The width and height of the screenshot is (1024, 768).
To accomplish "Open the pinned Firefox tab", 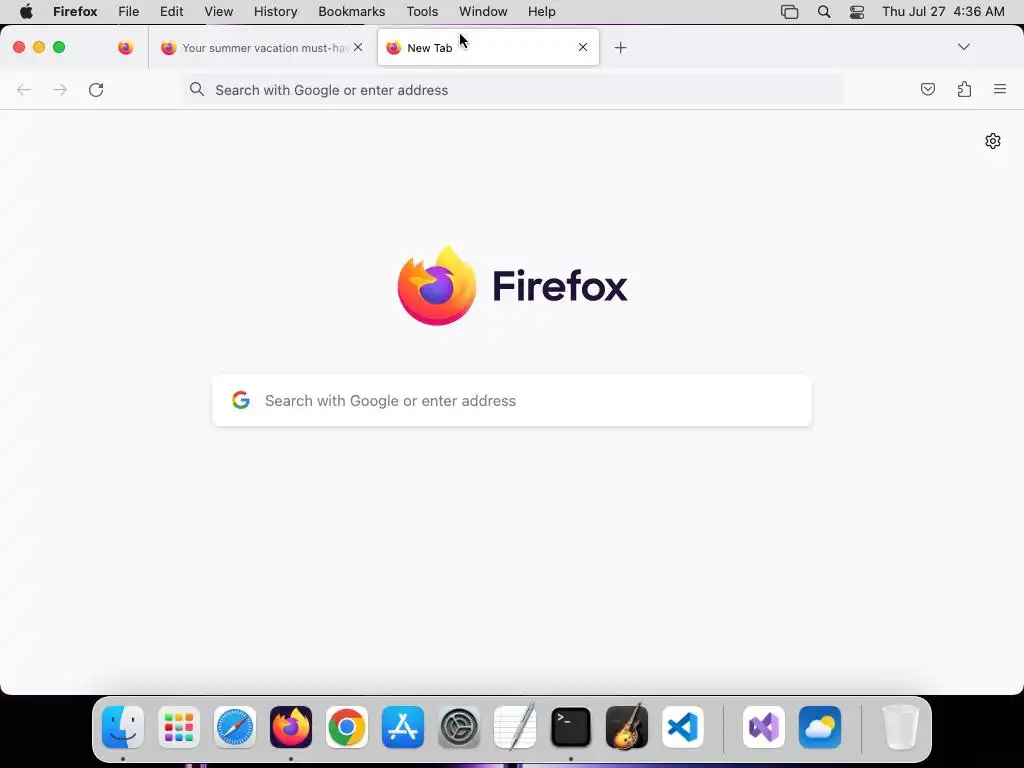I will (x=125, y=48).
